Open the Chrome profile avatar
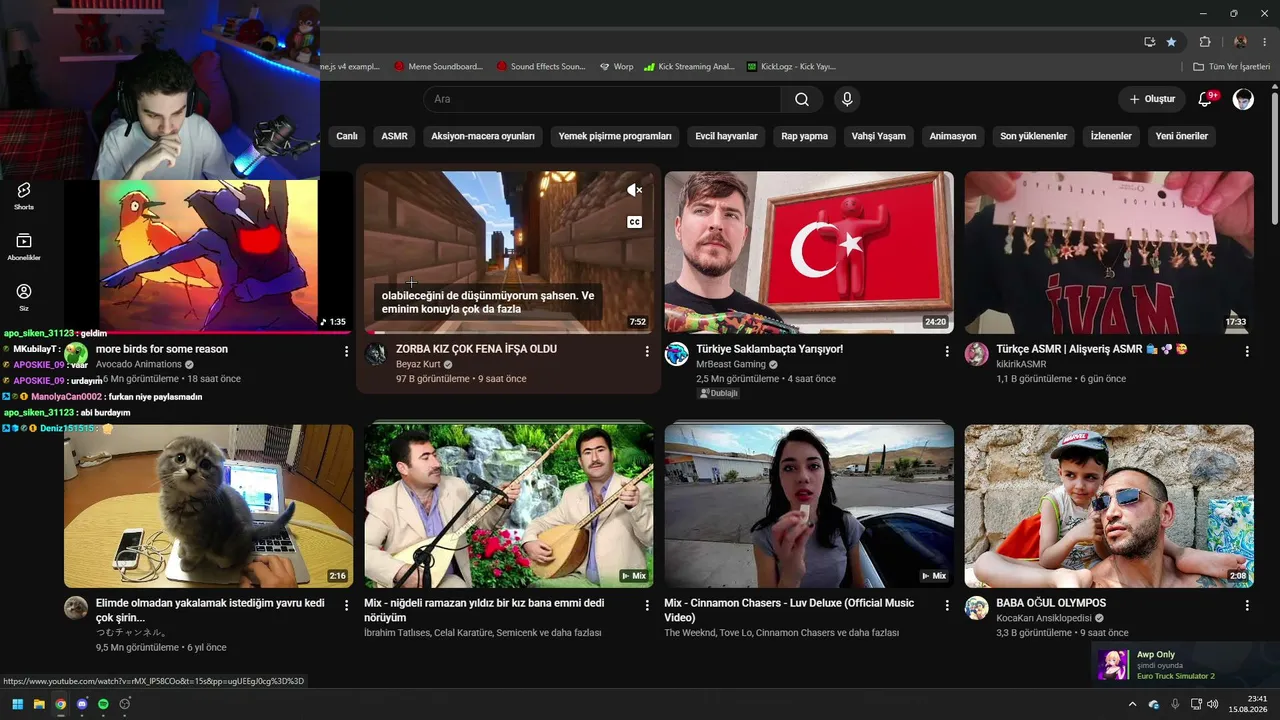 [1240, 42]
